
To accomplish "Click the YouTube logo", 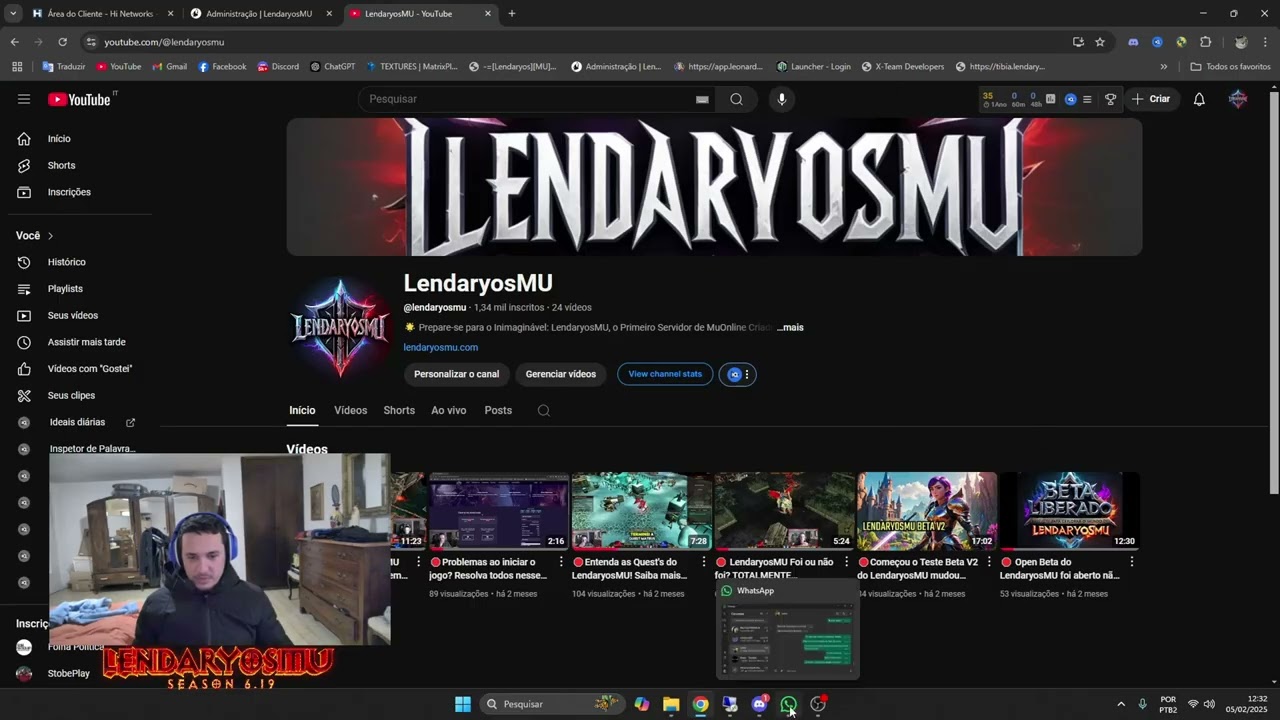I will pos(79,99).
